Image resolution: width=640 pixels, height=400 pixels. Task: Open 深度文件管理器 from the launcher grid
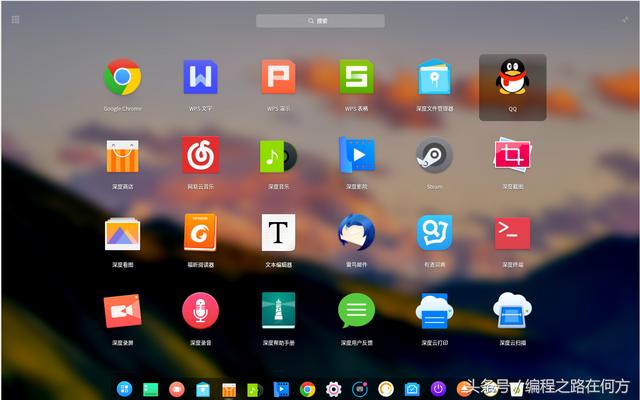point(434,77)
